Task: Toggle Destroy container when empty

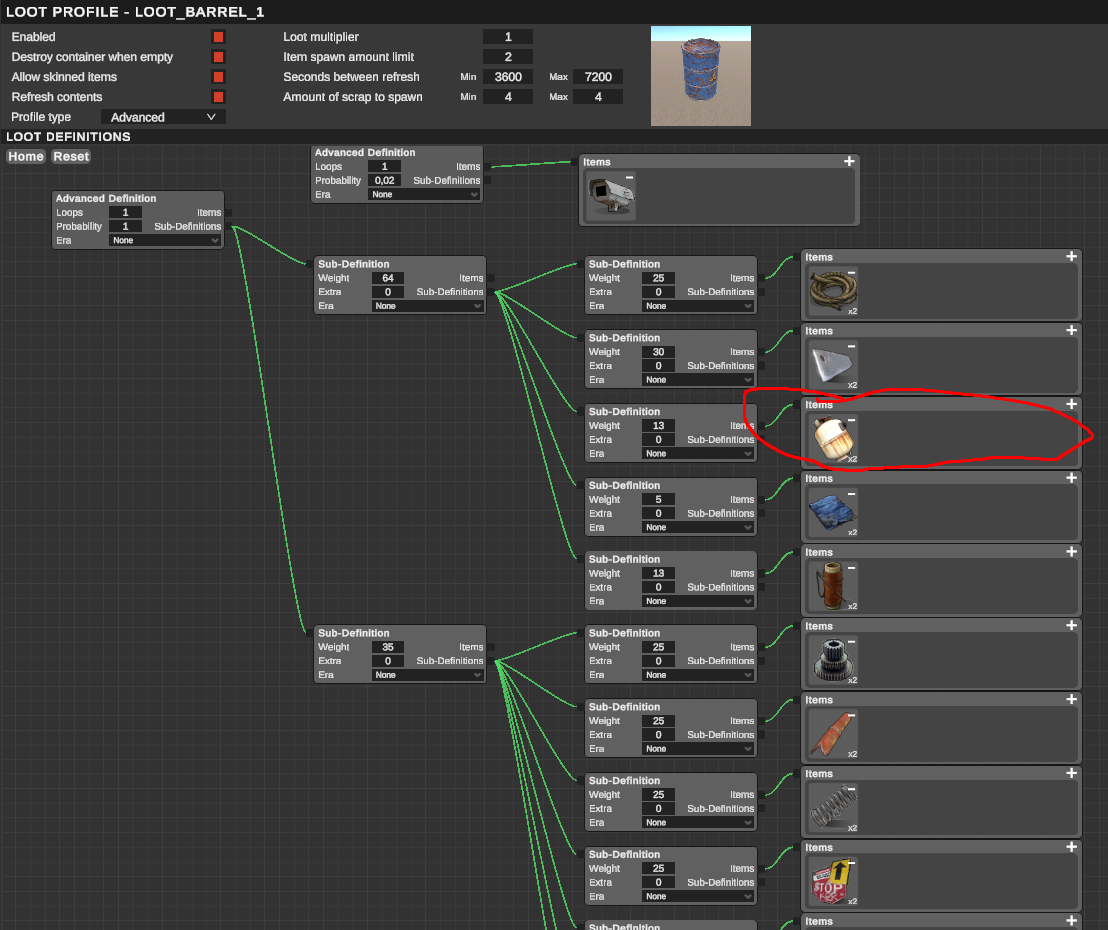Action: click(218, 57)
